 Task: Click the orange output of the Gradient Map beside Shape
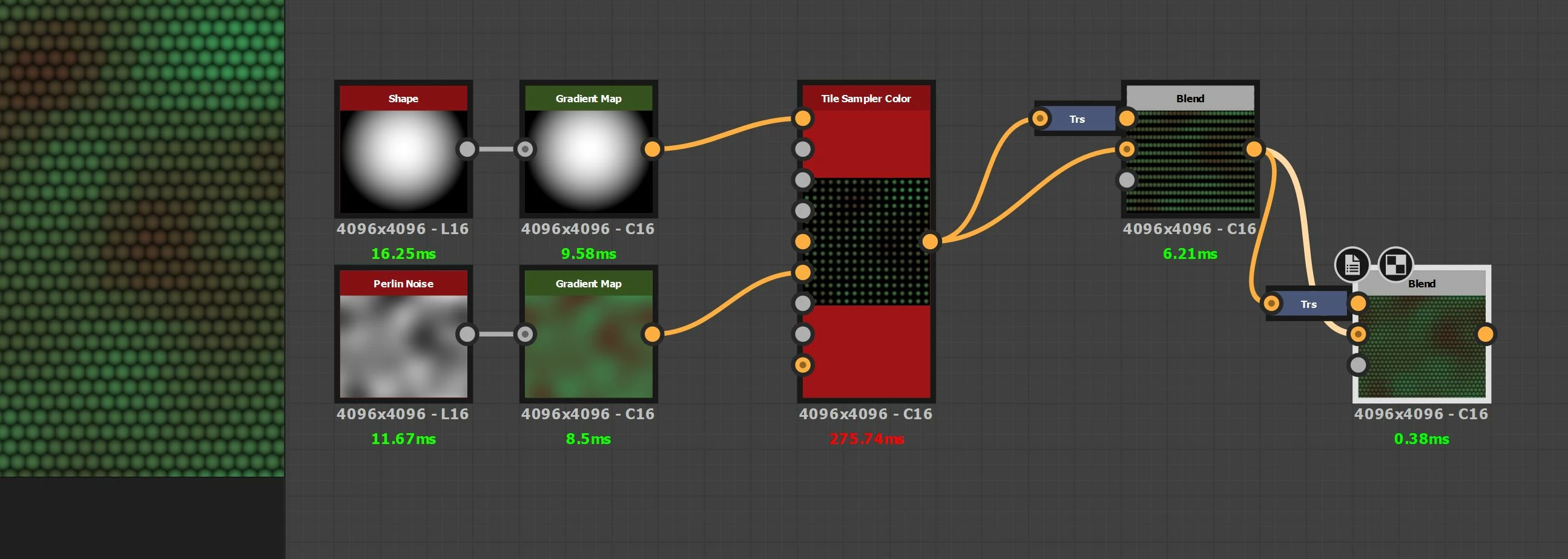click(652, 149)
